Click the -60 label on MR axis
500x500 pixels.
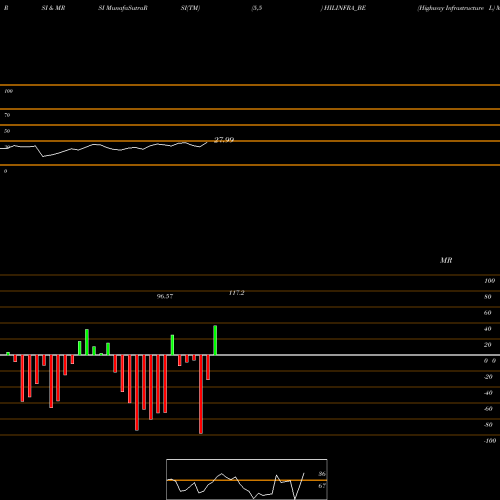coord(488,409)
